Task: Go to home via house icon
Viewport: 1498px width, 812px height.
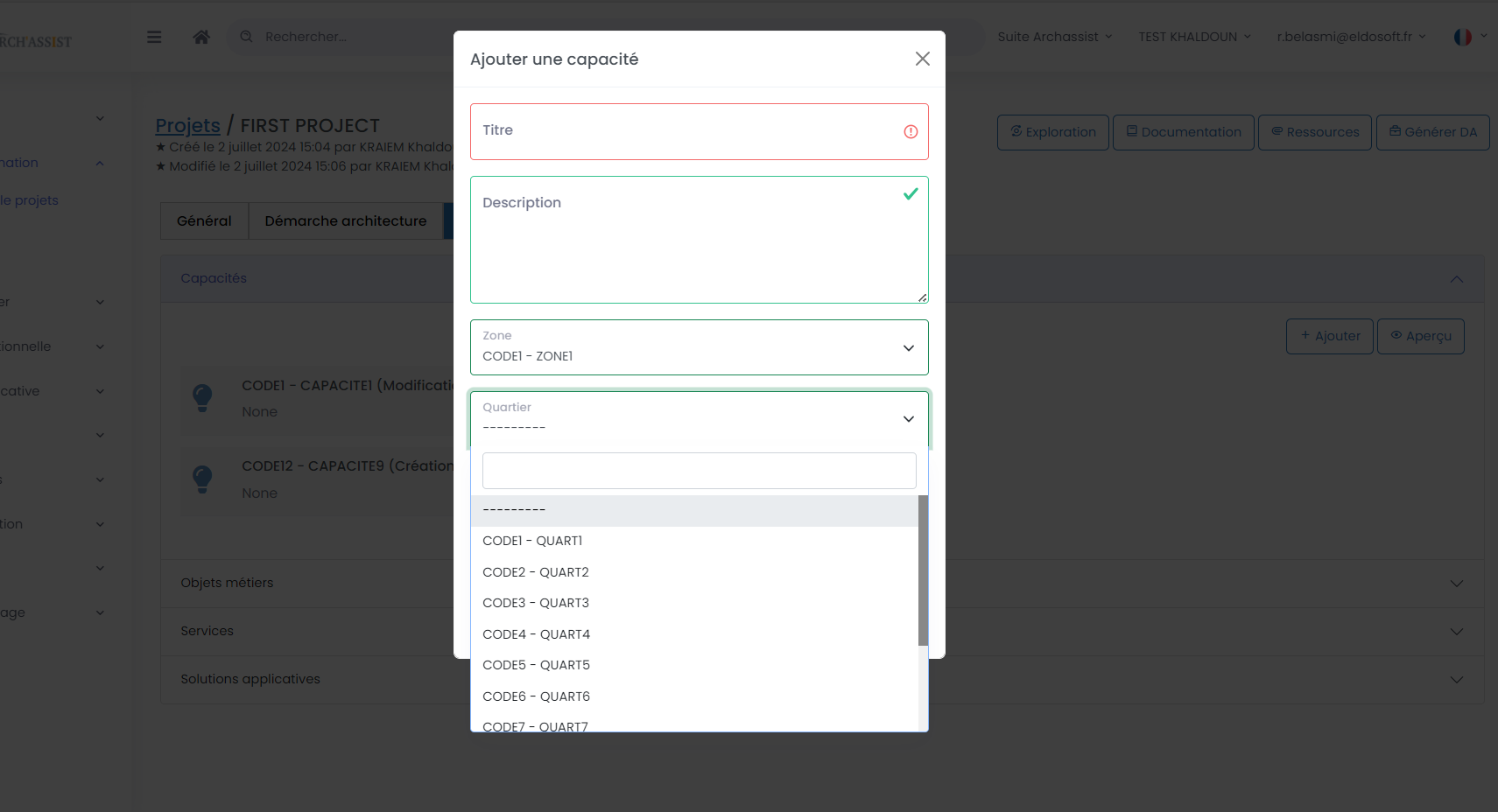Action: pyautogui.click(x=201, y=37)
